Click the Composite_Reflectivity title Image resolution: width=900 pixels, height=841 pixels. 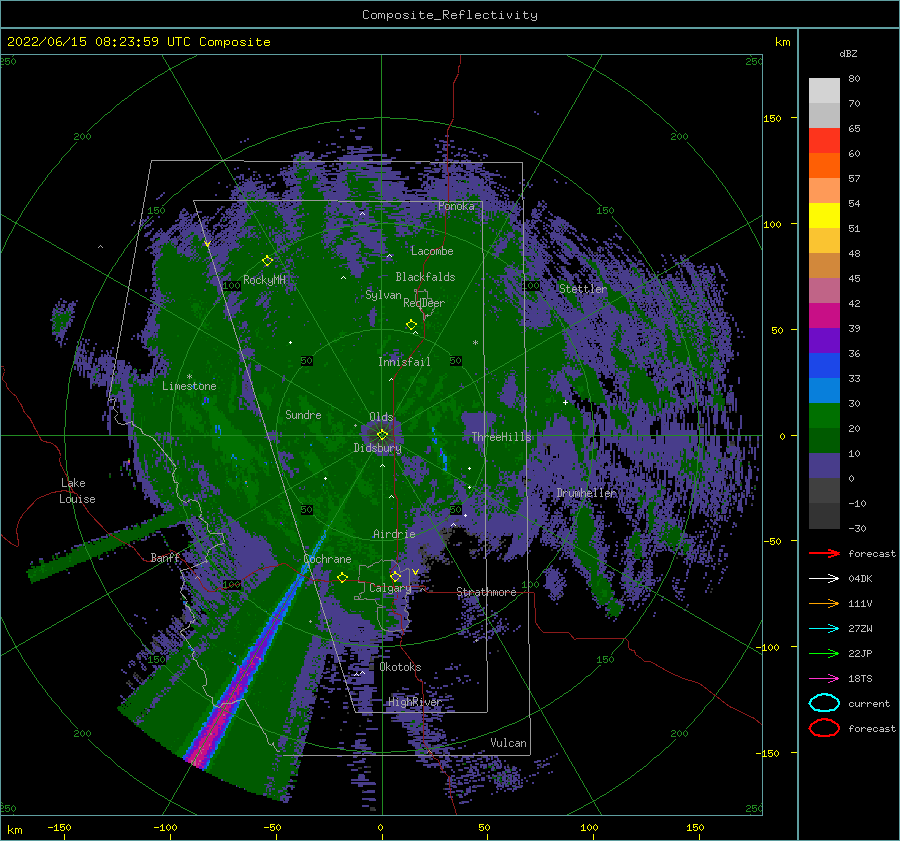[x=450, y=15]
